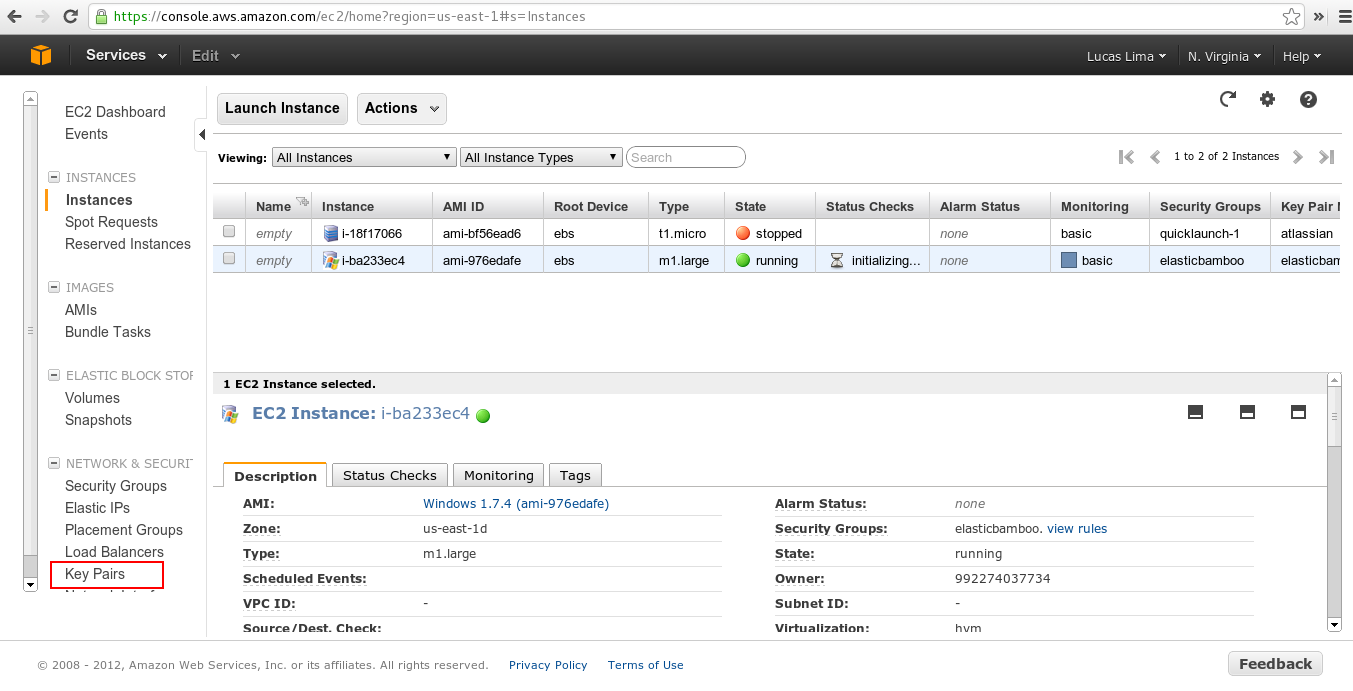The image size is (1353, 691).
Task: Select the checkbox for instance i-18f17066
Action: click(229, 232)
